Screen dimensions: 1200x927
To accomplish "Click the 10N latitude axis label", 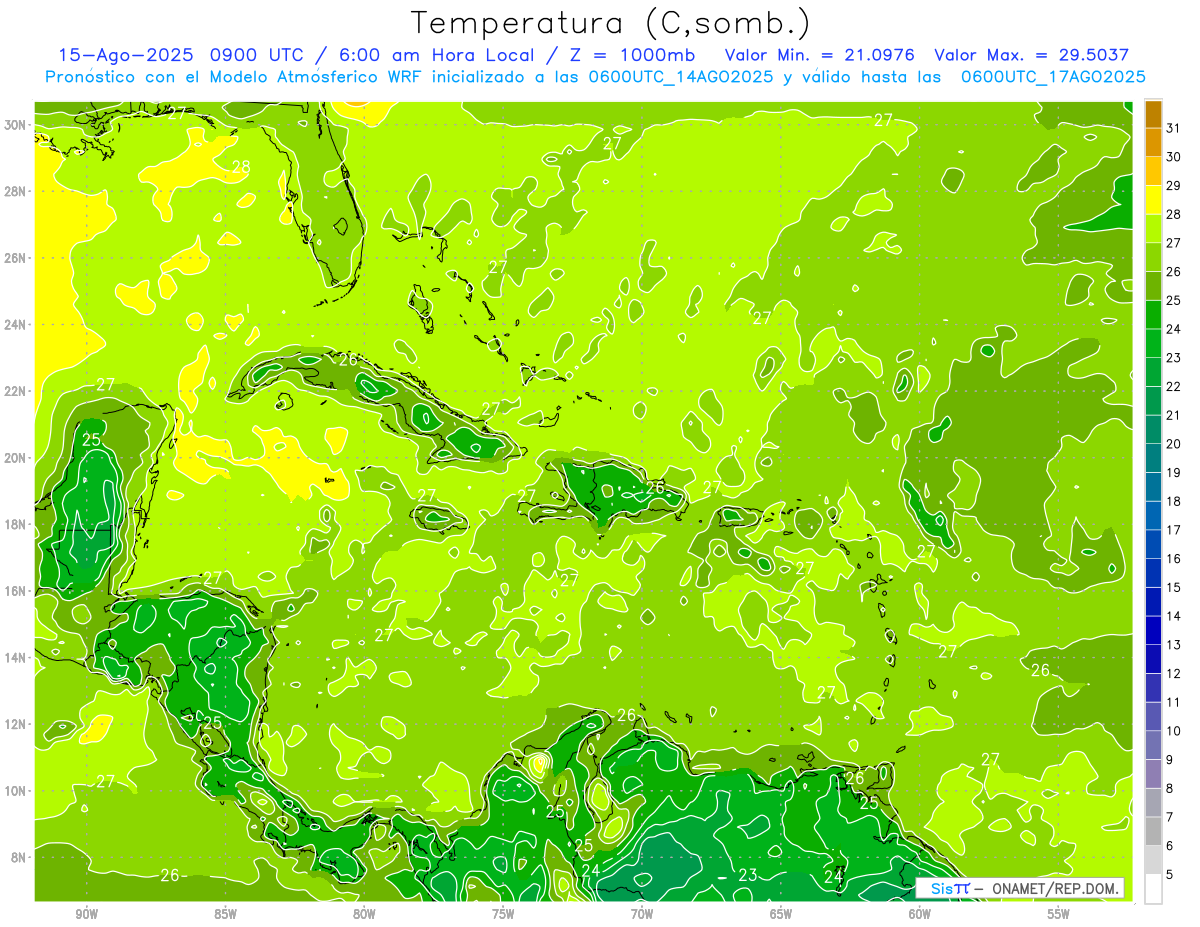I will point(15,791).
